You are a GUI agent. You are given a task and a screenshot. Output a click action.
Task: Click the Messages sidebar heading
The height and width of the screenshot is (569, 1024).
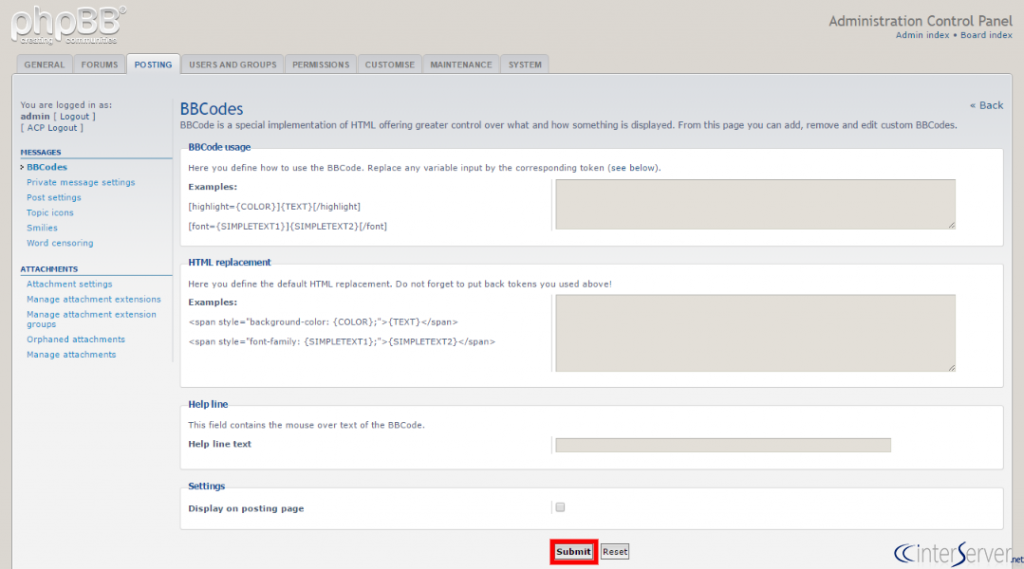40,152
